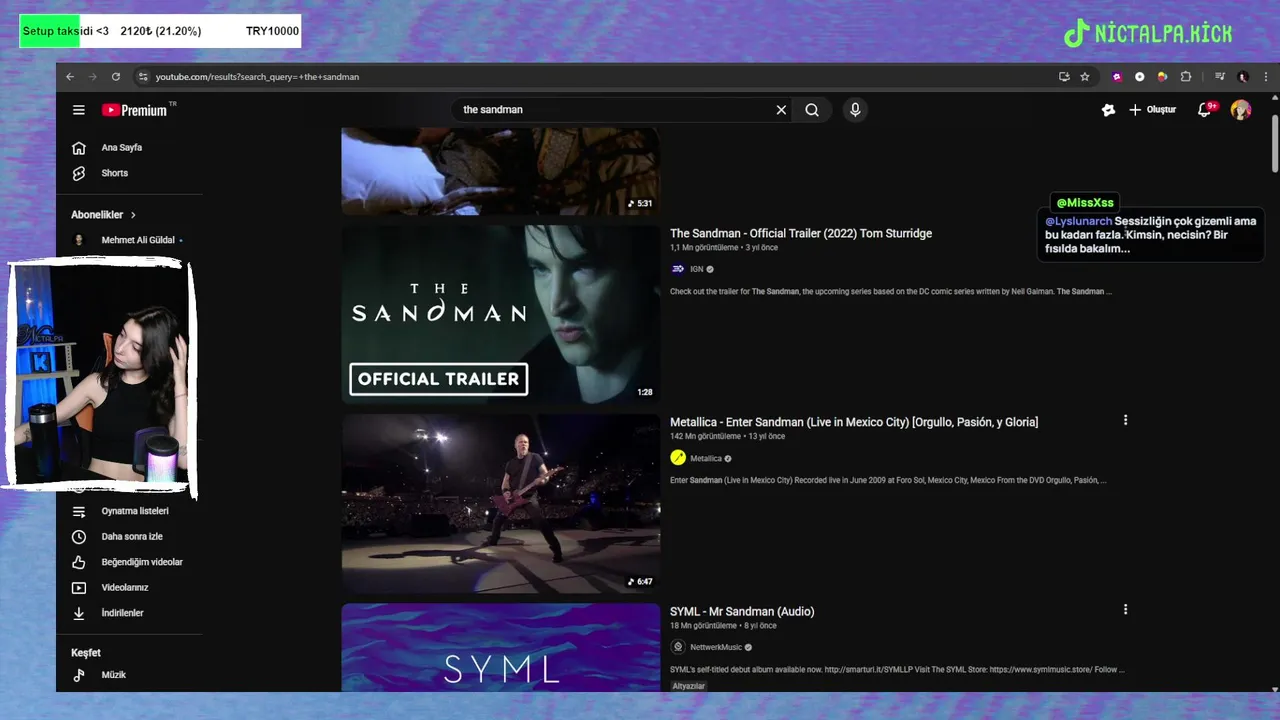Open the NettwerkMusic channel link
This screenshot has width=1280, height=720.
click(x=716, y=647)
